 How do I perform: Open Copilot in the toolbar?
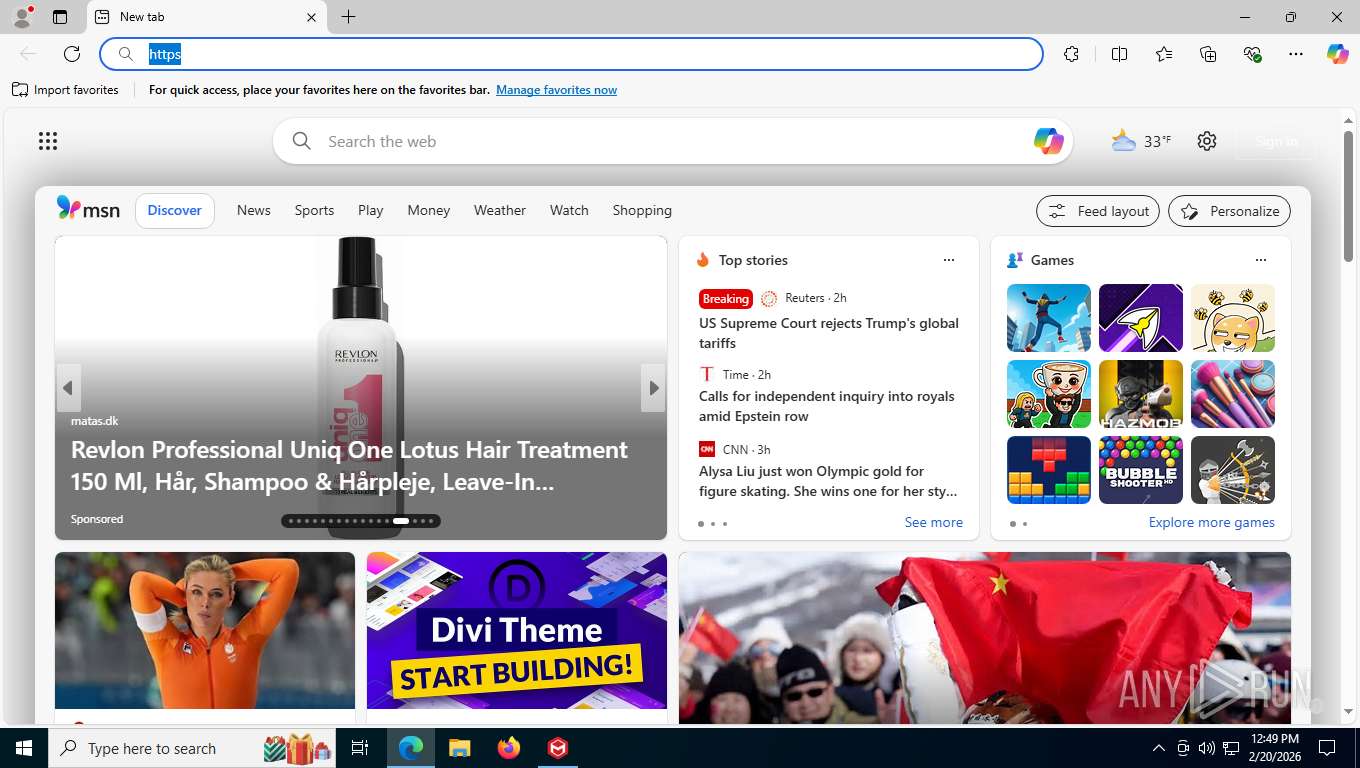click(1338, 54)
